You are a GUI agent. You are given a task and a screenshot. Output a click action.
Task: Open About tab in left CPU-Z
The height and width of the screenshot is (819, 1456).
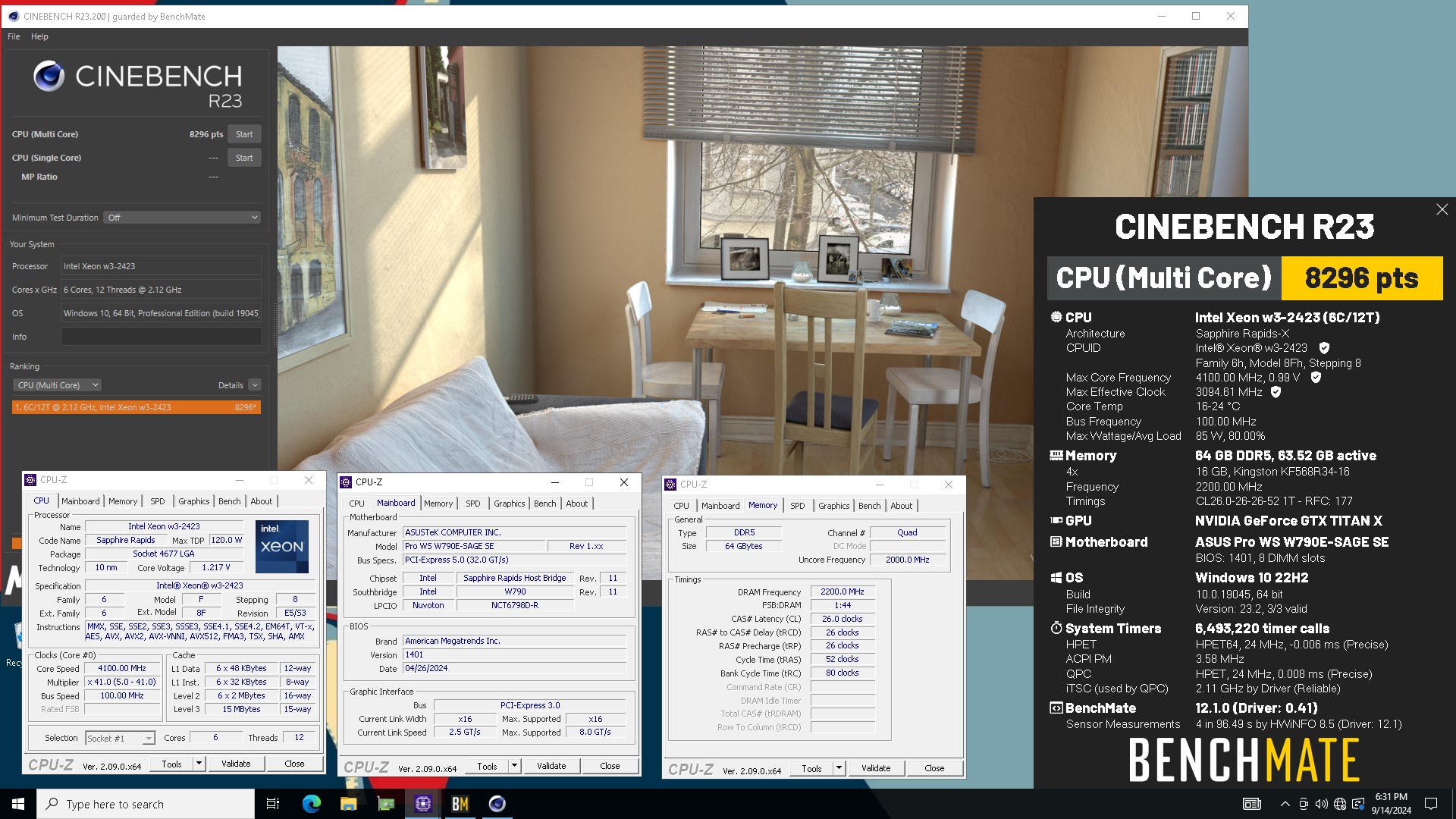pos(262,501)
